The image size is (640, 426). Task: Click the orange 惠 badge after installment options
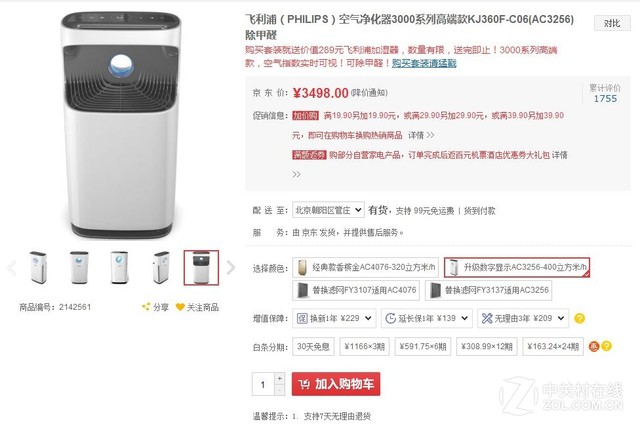pos(594,346)
